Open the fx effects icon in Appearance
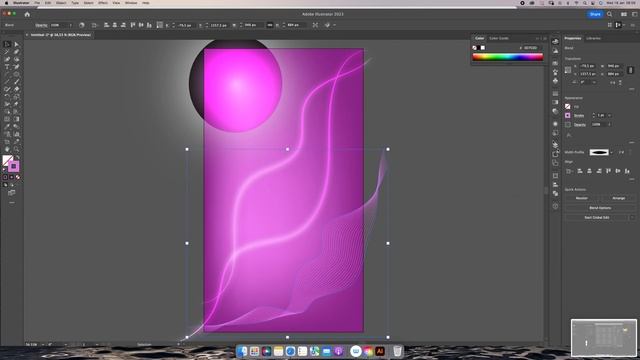The width and height of the screenshot is (640, 360). 569,135
